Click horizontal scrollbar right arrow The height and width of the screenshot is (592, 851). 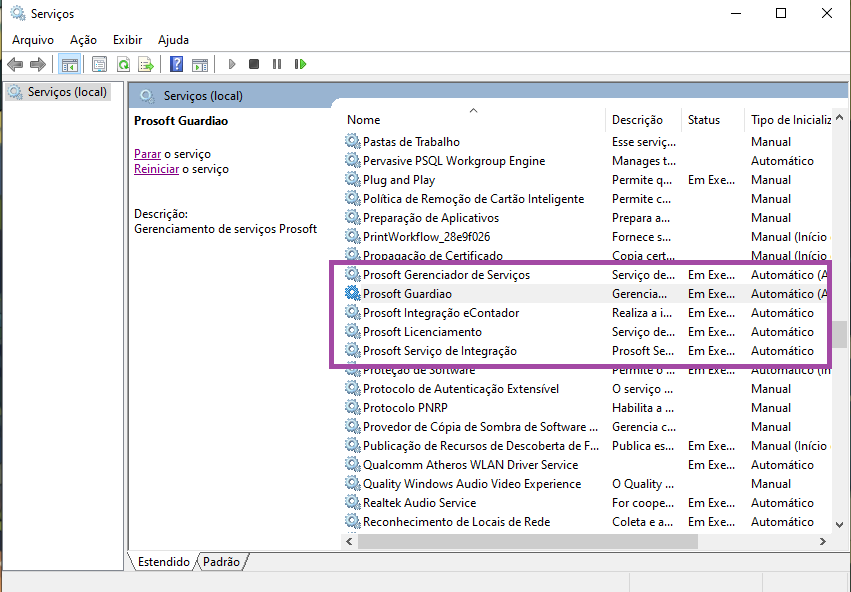click(x=823, y=542)
